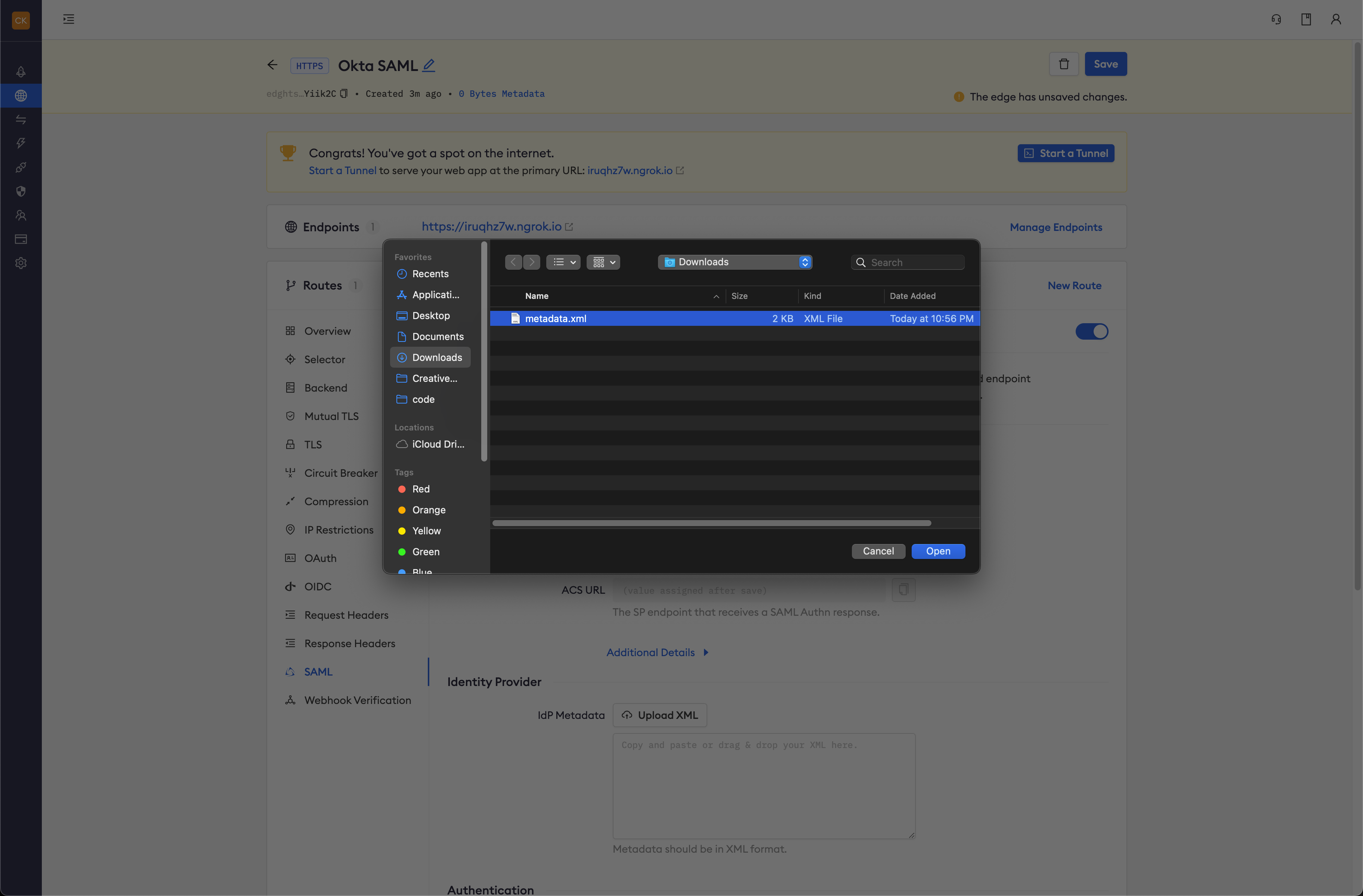Open the team members icon in the sidebar

21,216
